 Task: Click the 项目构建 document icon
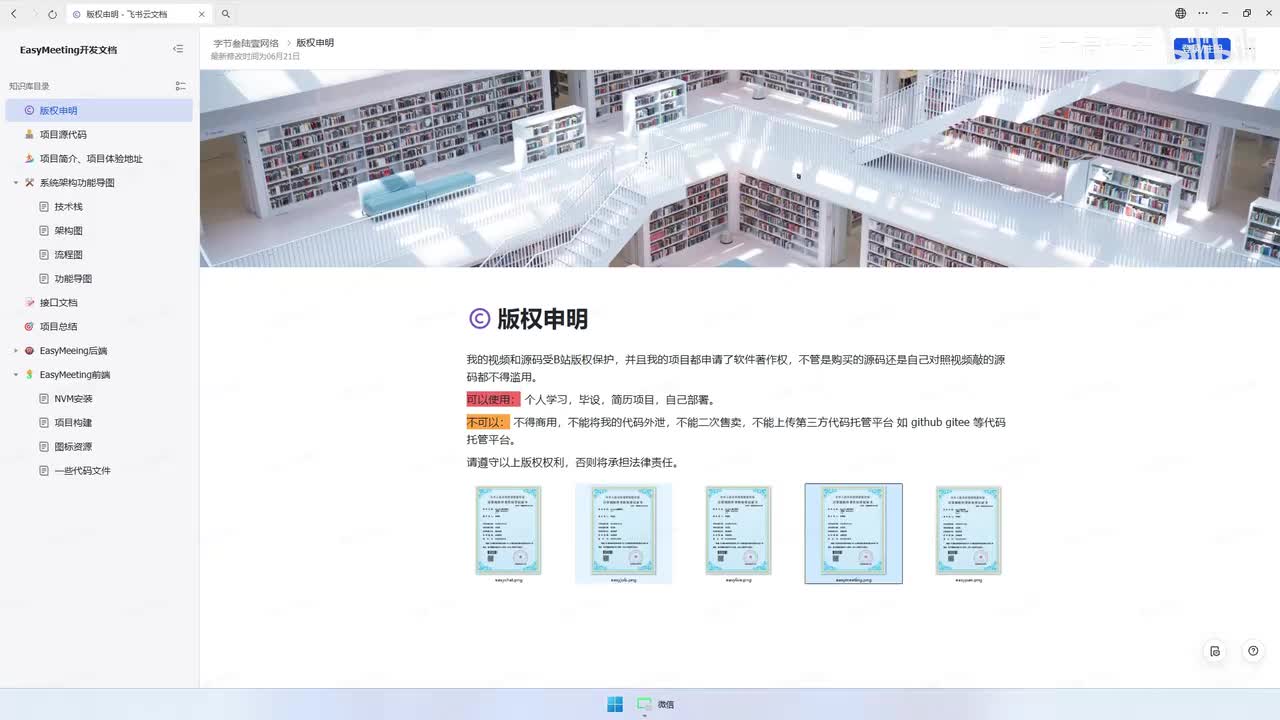(x=44, y=422)
